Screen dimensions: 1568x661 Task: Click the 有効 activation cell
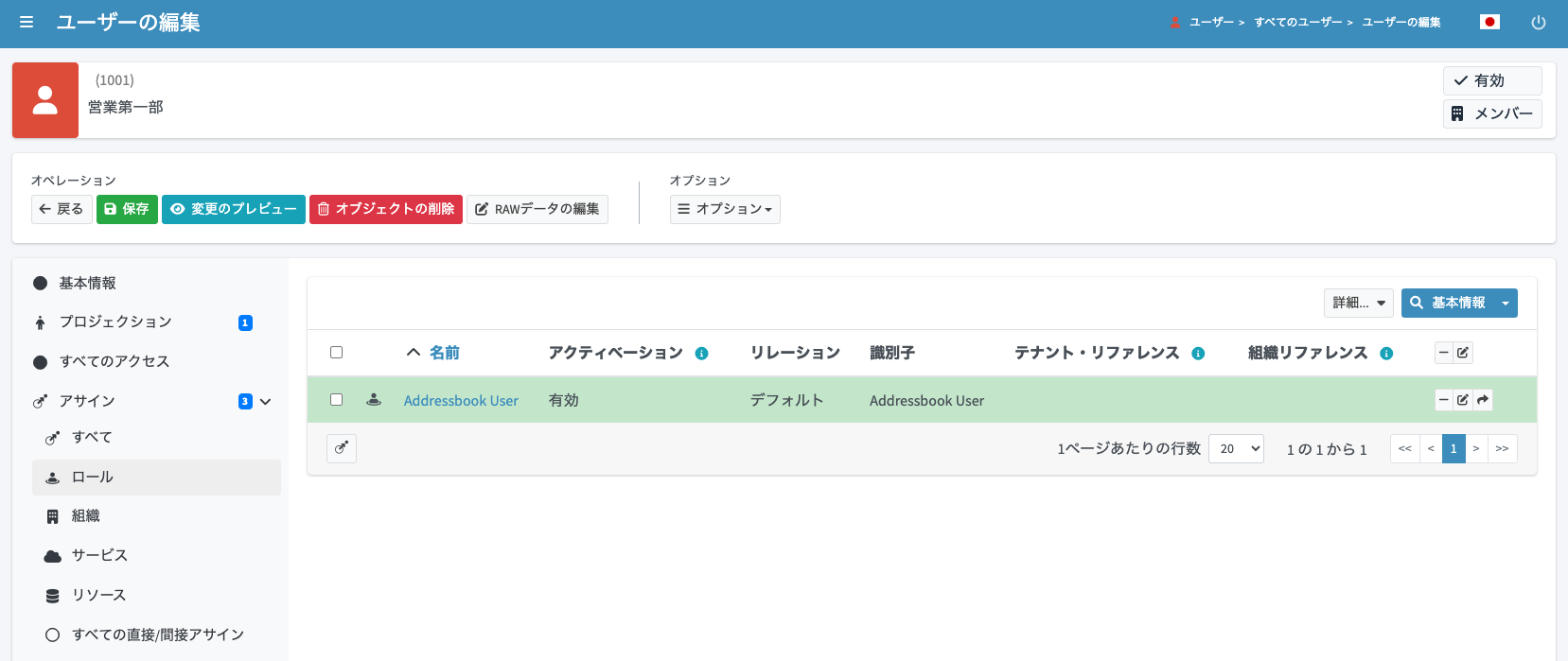tap(564, 400)
